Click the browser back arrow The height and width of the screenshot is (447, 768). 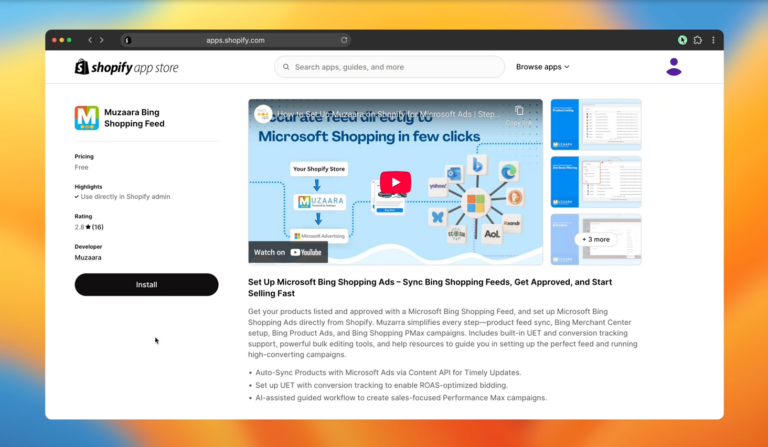pos(90,40)
